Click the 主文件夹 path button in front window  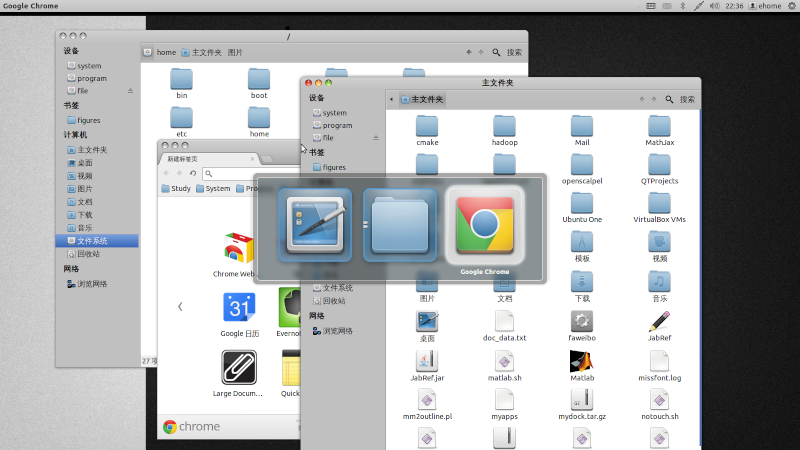(x=422, y=99)
